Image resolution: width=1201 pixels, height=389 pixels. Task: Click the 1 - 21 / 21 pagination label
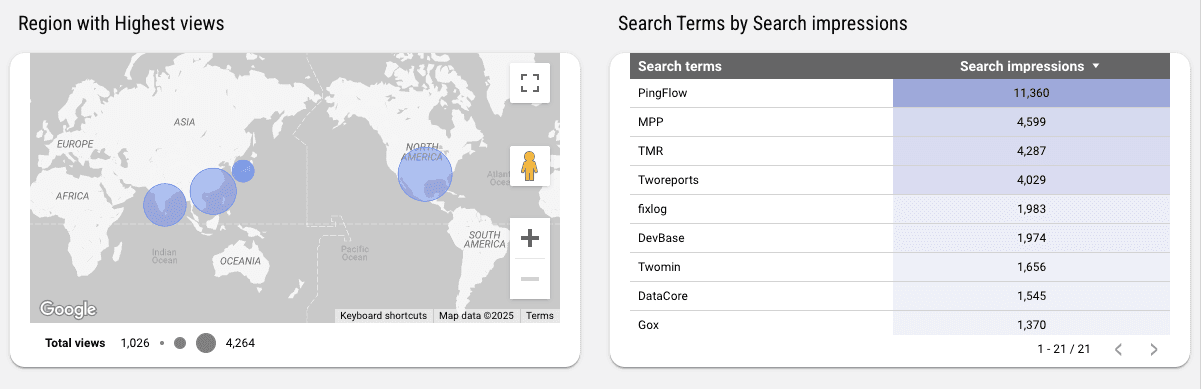[1063, 349]
